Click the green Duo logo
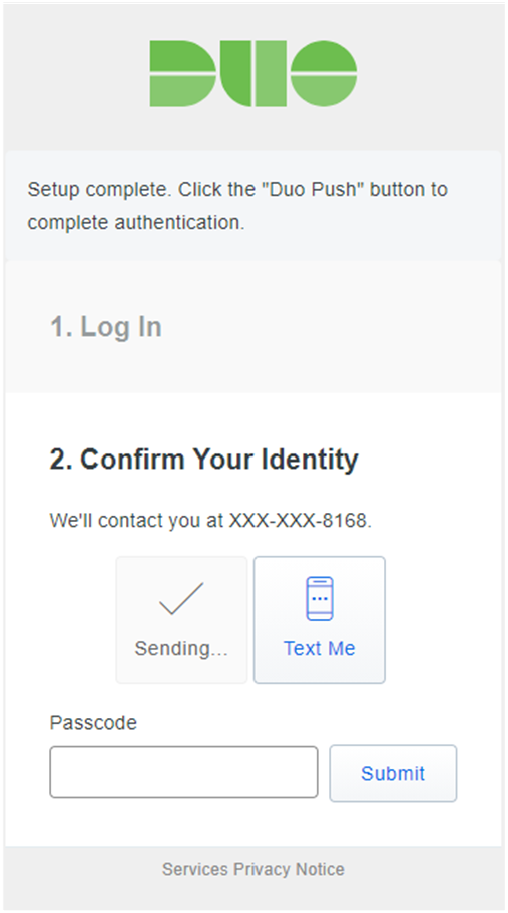 [x=253, y=73]
